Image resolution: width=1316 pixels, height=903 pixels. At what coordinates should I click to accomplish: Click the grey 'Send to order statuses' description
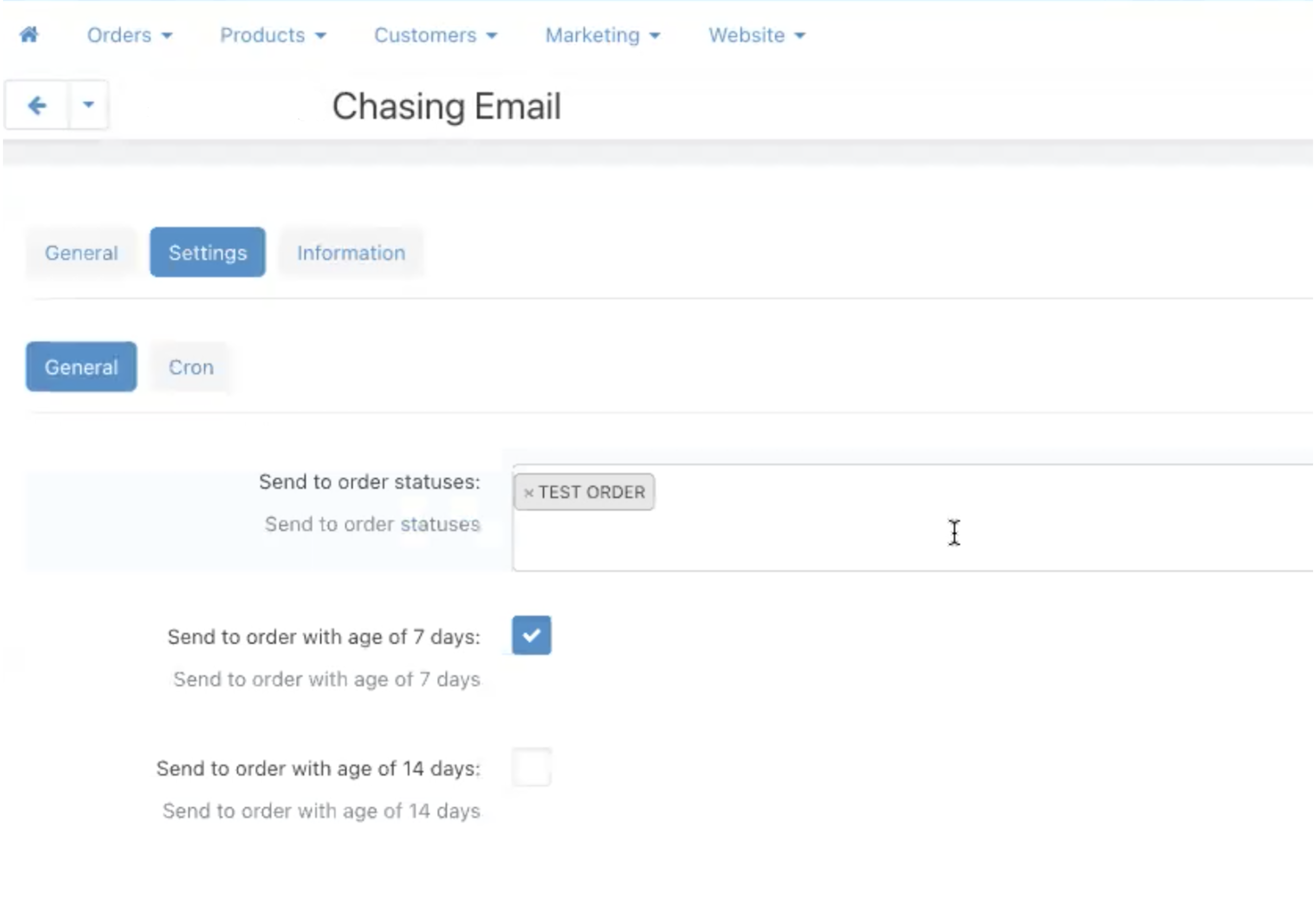coord(373,524)
